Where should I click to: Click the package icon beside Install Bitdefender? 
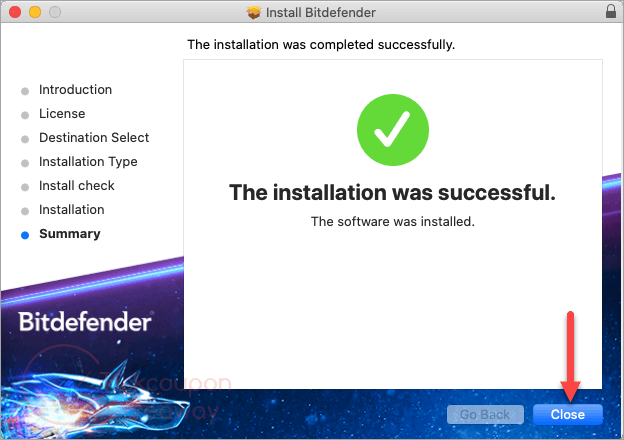pyautogui.click(x=254, y=12)
